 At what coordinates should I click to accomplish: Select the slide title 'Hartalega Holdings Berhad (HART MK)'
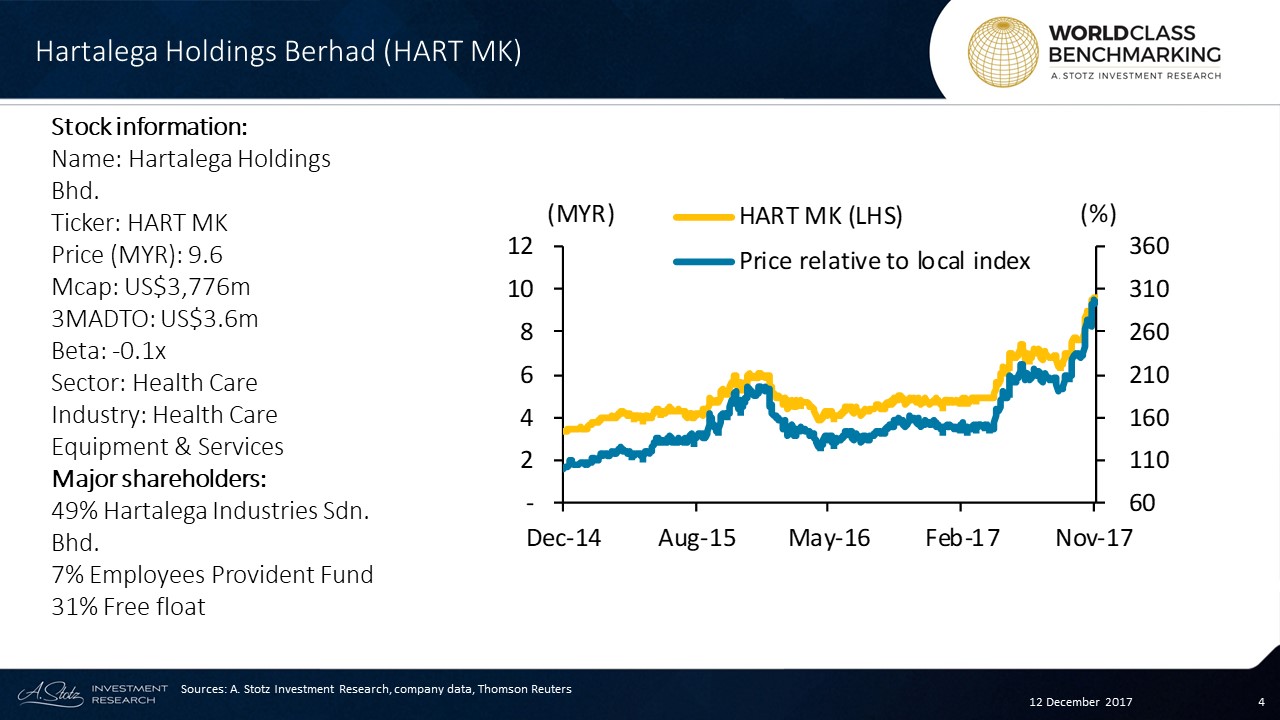click(x=279, y=52)
